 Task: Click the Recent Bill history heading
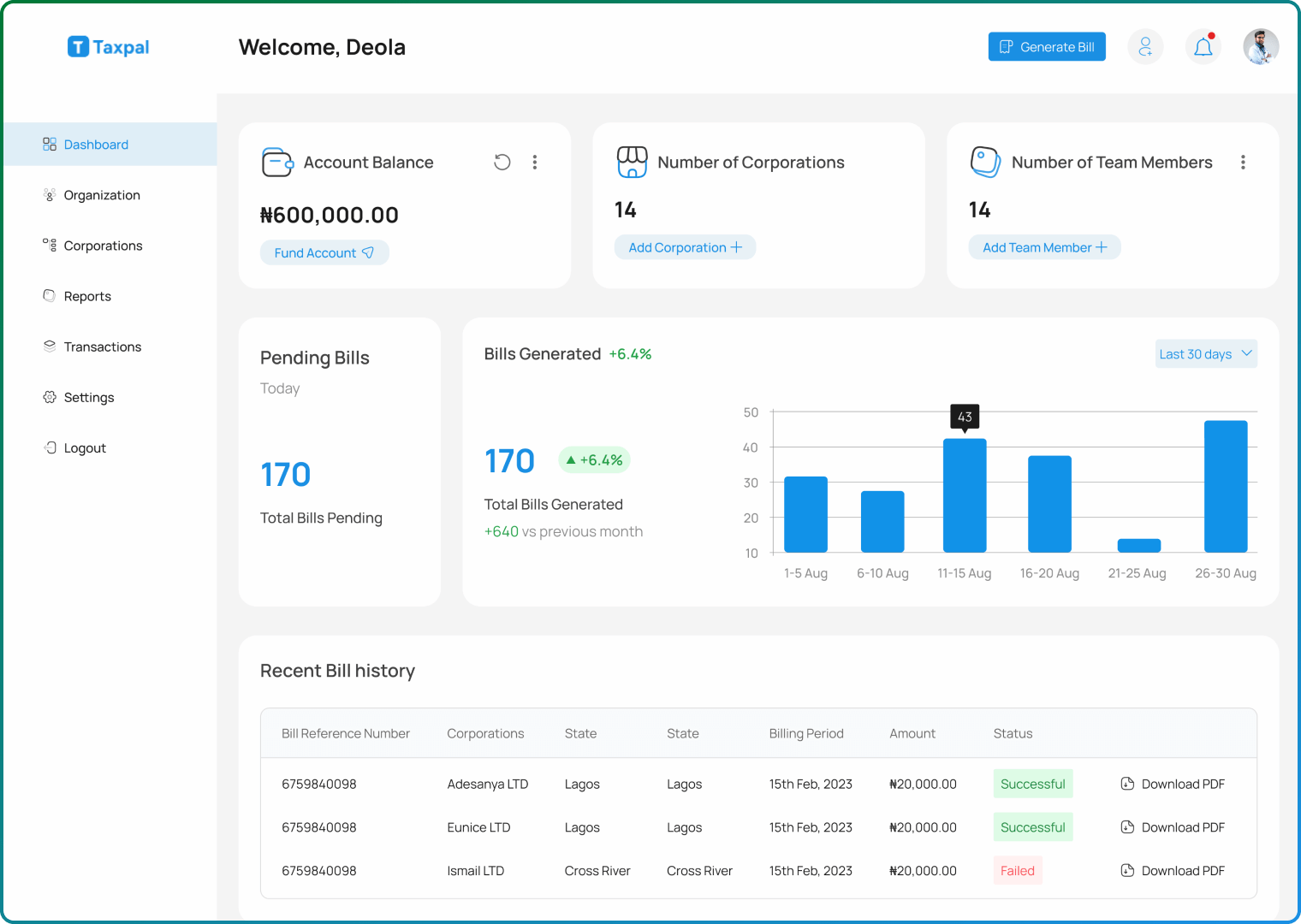pos(337,671)
